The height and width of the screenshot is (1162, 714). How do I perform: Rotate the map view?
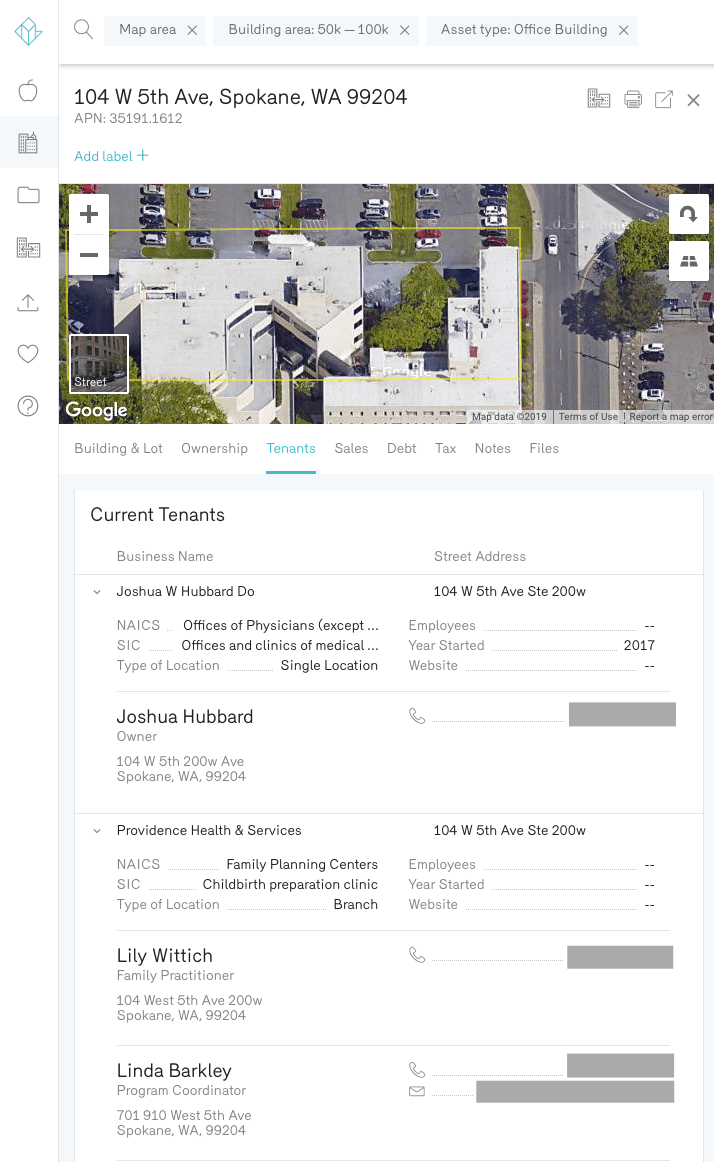[688, 214]
